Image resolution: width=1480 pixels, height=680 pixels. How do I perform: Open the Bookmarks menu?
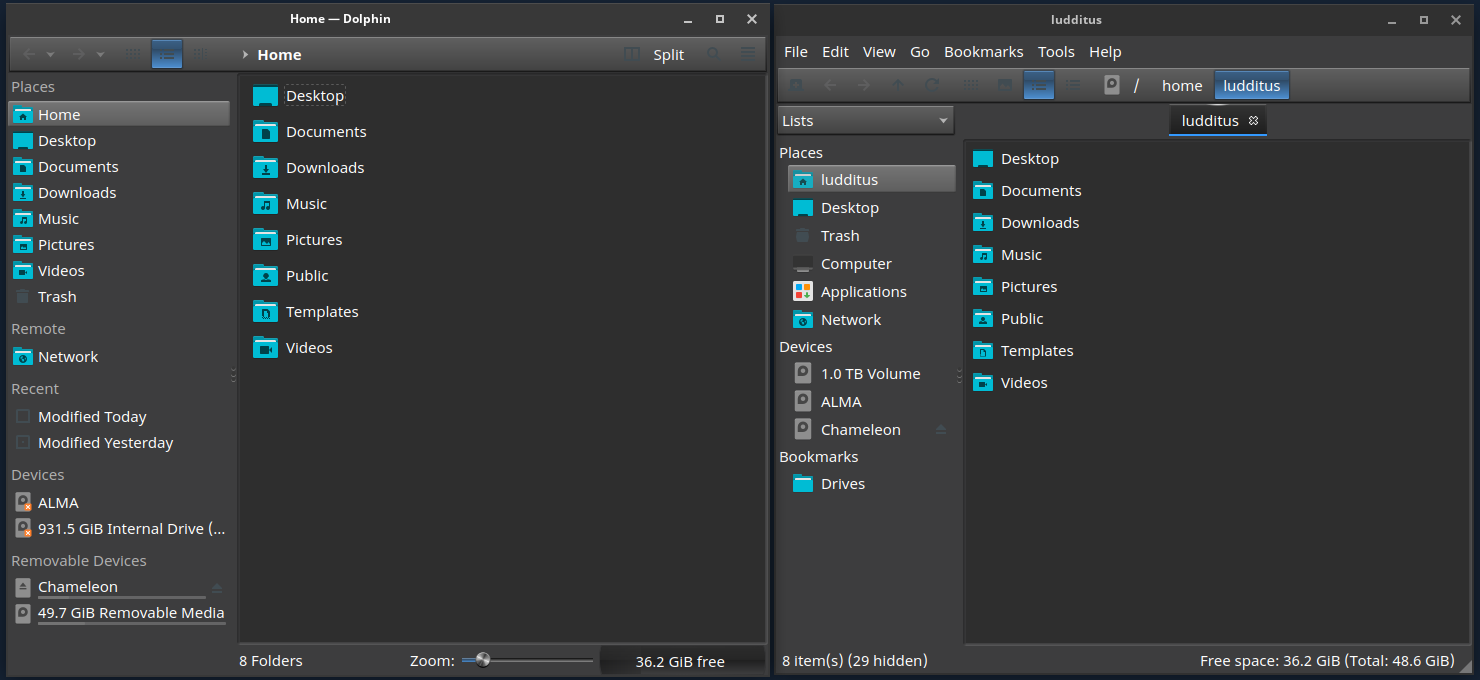983,52
